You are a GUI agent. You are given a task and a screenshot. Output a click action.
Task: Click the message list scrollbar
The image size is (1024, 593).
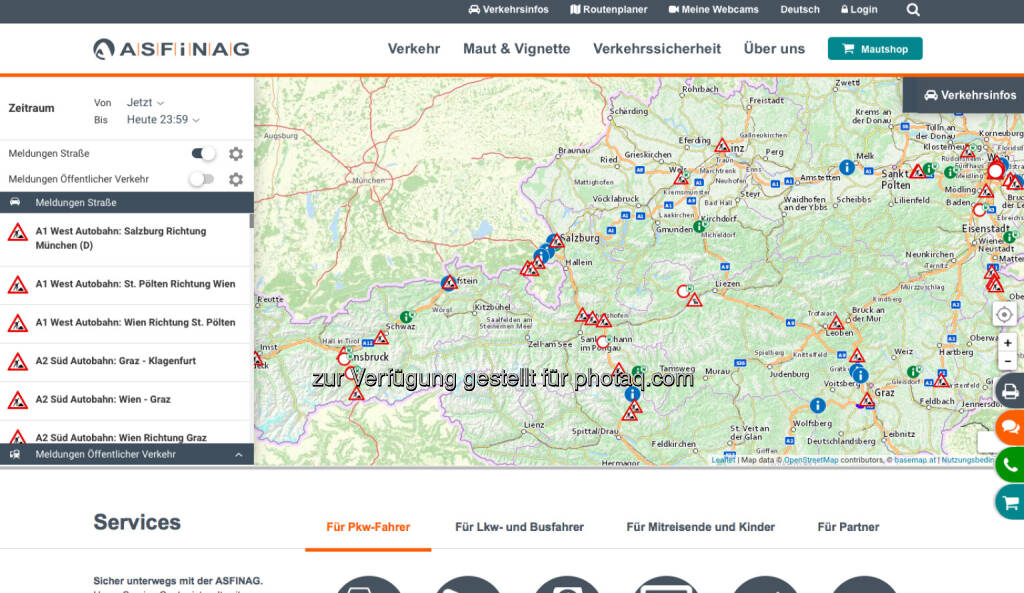(x=251, y=221)
